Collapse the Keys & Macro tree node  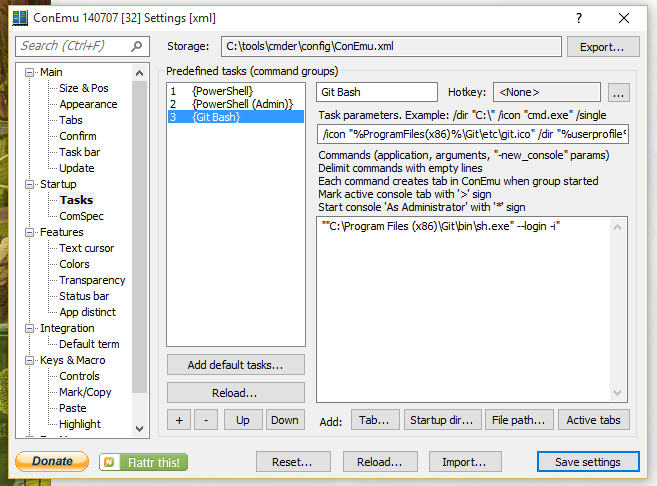pyautogui.click(x=29, y=360)
